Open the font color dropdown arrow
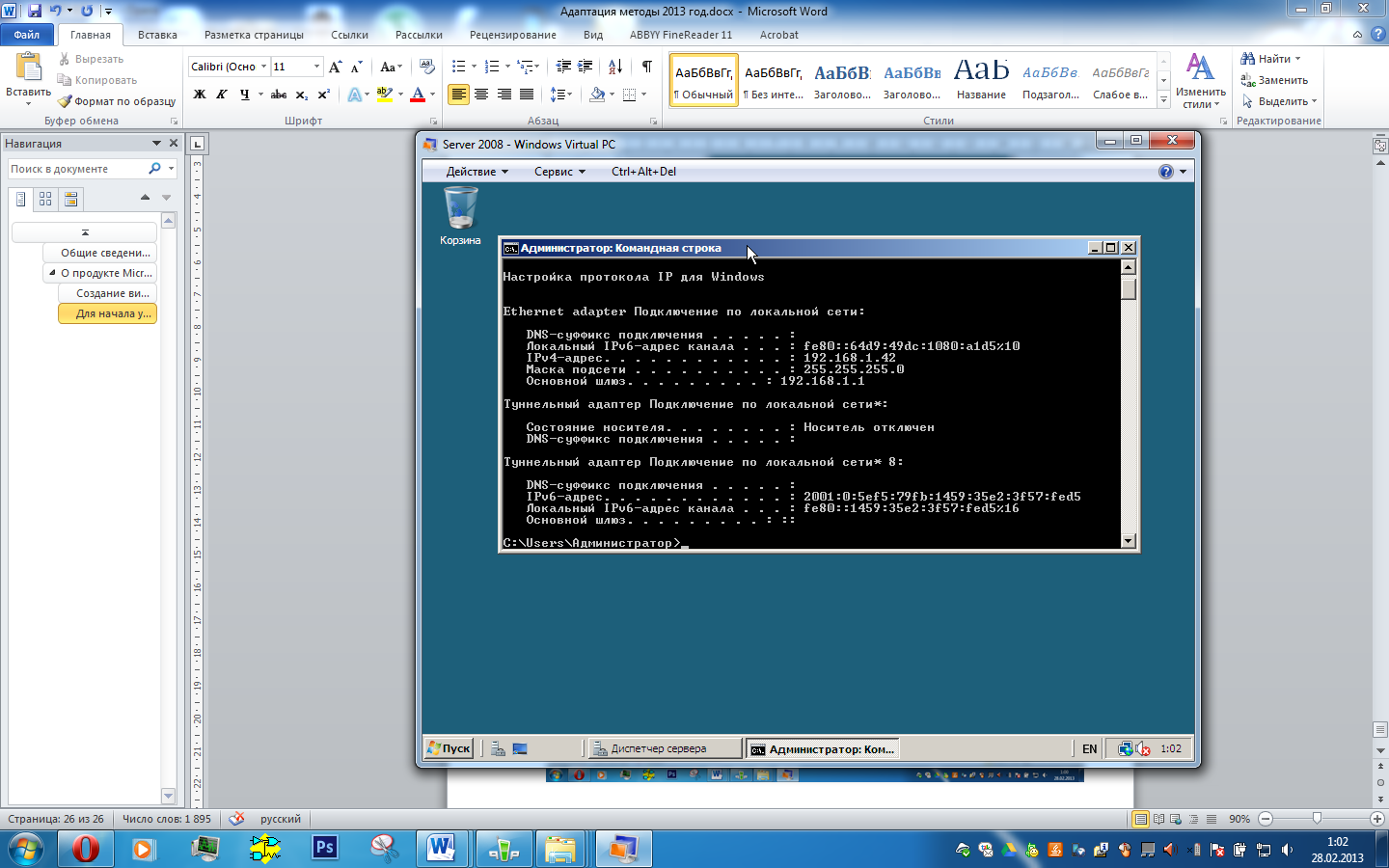This screenshot has width=1389, height=868. pyautogui.click(x=432, y=95)
